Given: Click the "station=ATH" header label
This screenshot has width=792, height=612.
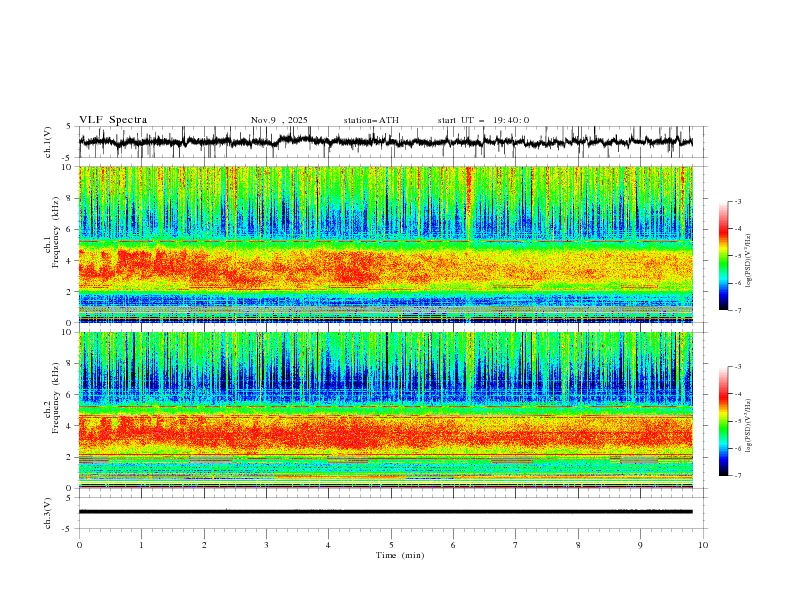Looking at the screenshot, I should point(371,120).
